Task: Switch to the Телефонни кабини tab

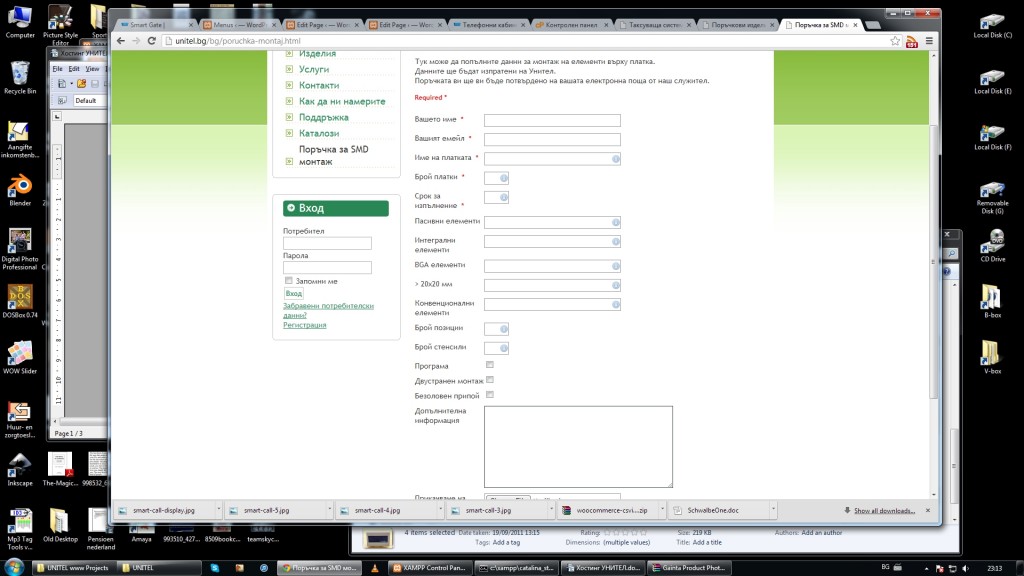Action: pos(488,25)
